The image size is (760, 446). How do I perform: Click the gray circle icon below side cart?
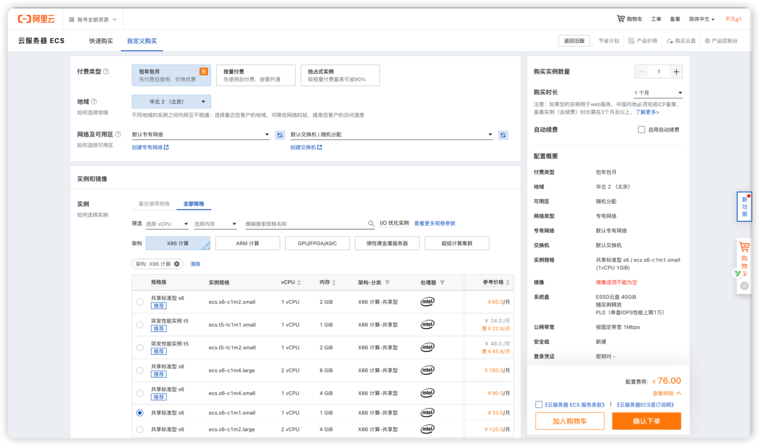pos(744,286)
